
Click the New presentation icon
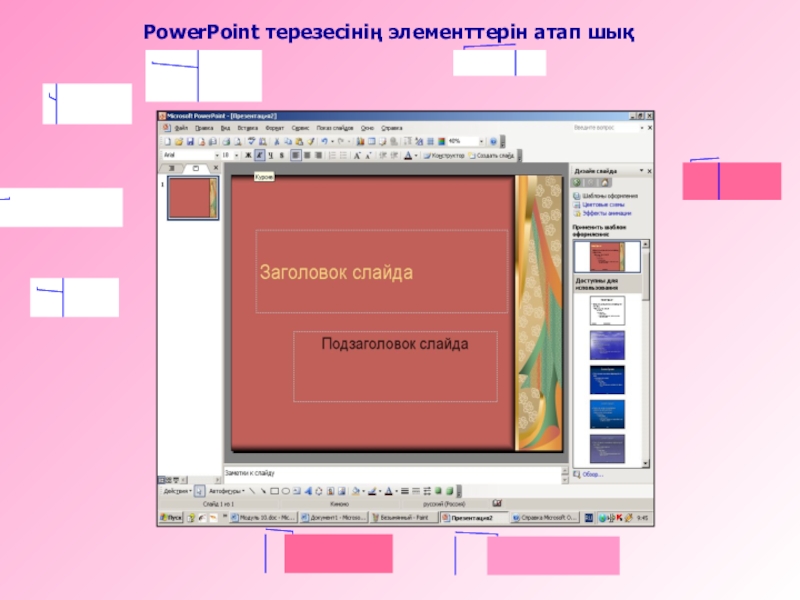tap(167, 141)
